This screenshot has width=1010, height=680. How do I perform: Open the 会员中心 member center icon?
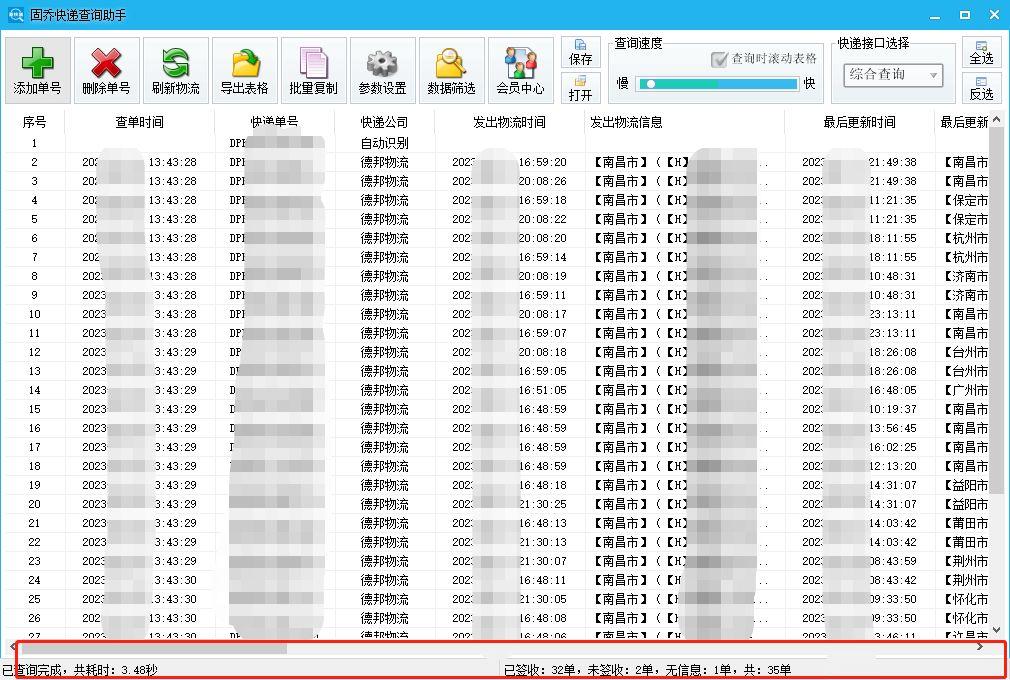520,69
